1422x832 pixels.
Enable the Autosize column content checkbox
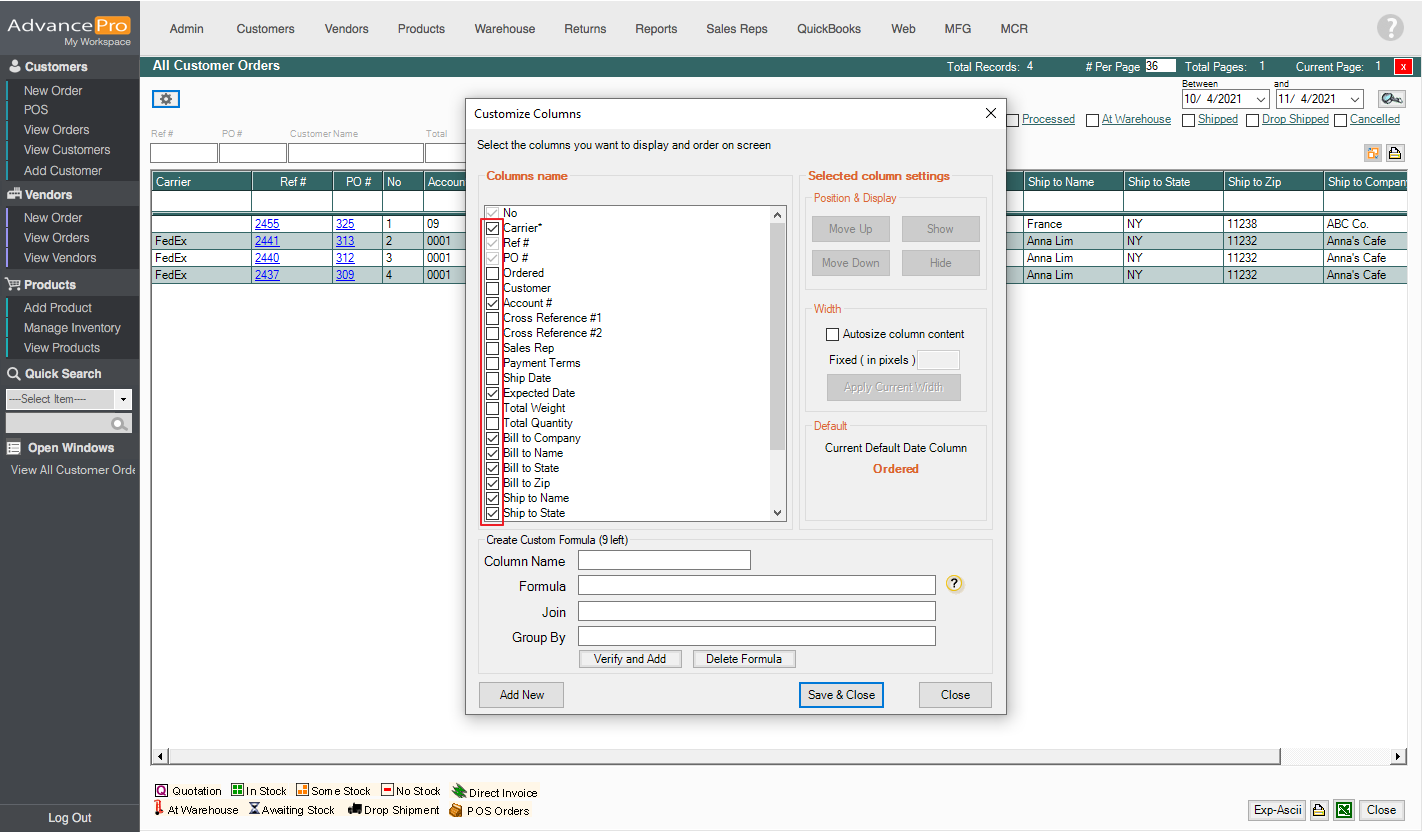pyautogui.click(x=832, y=334)
